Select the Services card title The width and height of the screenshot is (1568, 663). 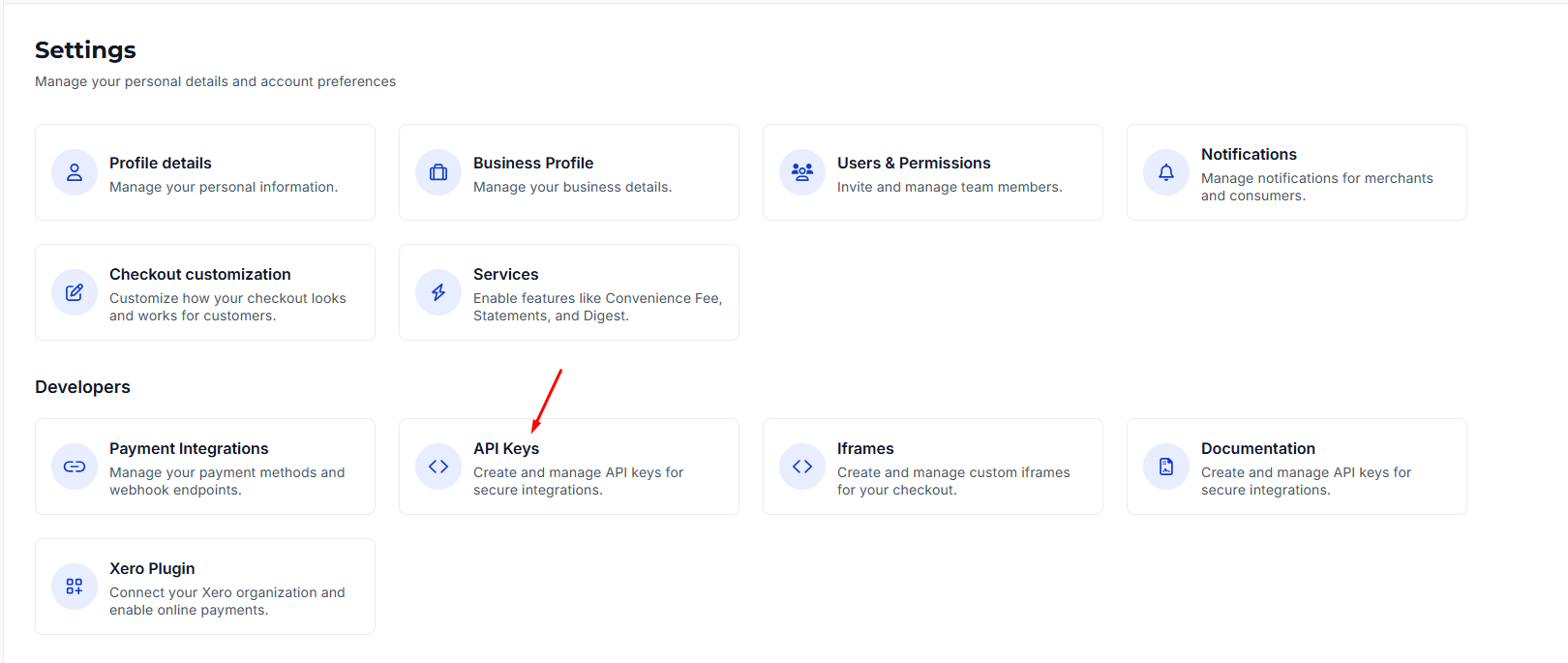[505, 274]
